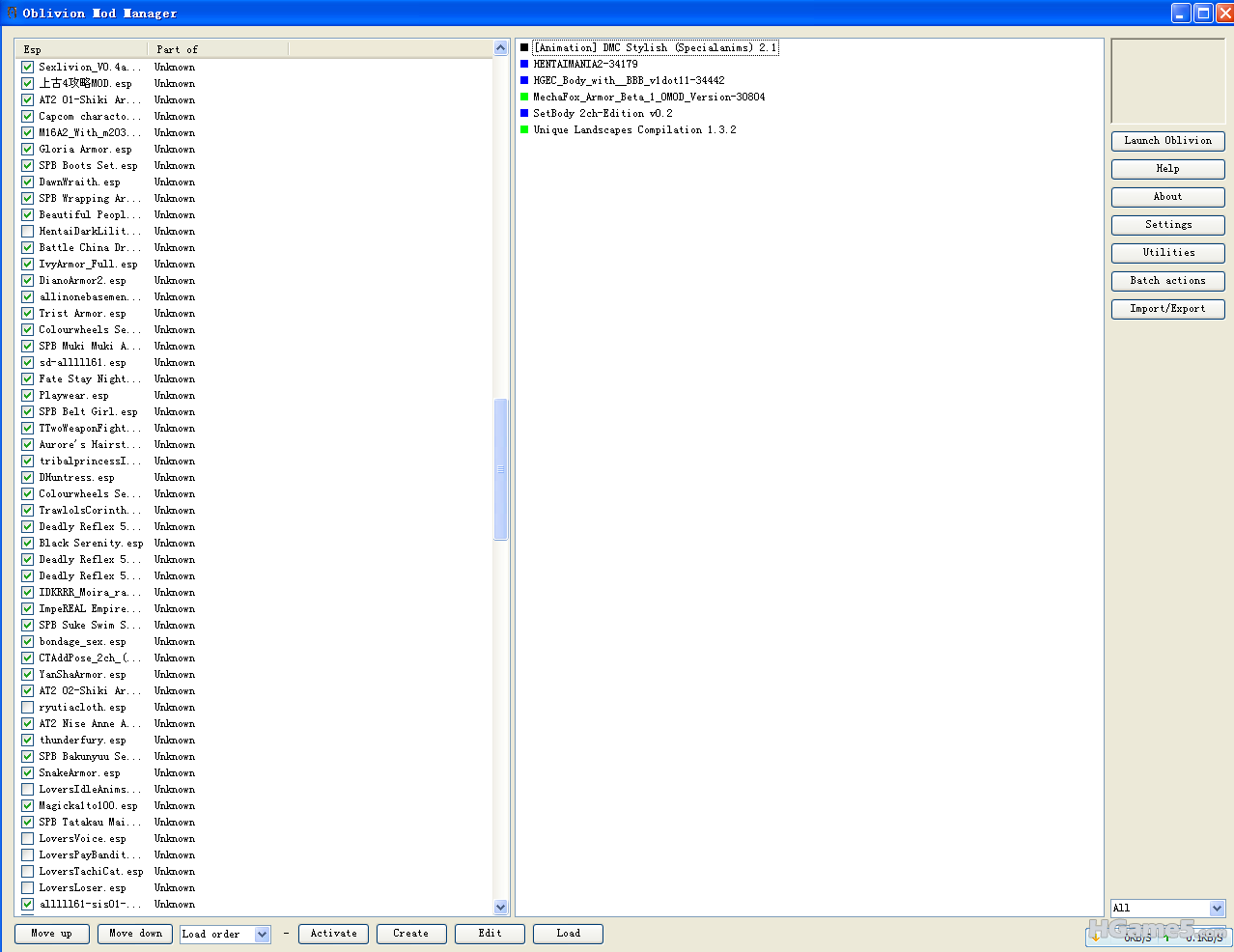
Task: Open the Load order sort dropdown
Action: click(262, 934)
